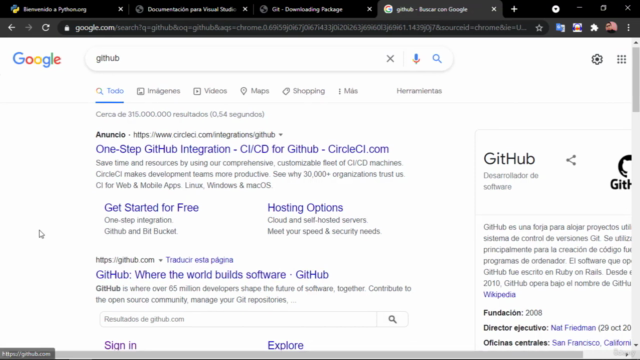
Task: Click the screenshot extension icon in toolbar
Action: pyautogui.click(x=577, y=28)
